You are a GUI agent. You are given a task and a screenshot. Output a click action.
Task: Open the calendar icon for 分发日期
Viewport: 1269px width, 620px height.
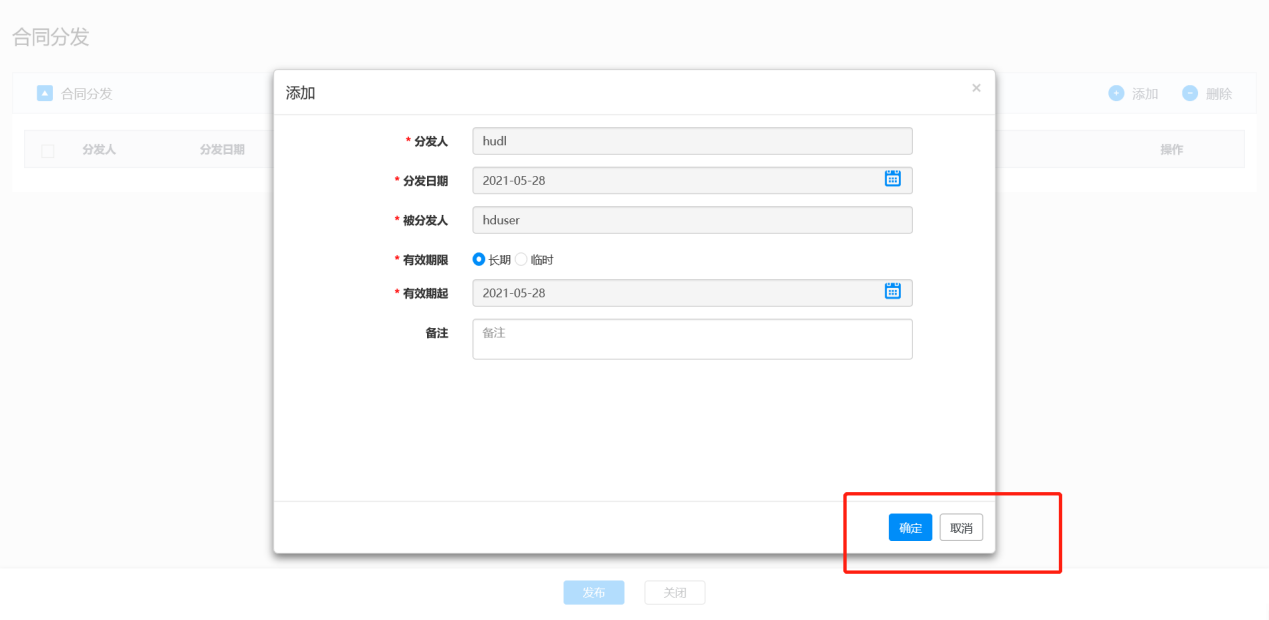click(x=892, y=179)
